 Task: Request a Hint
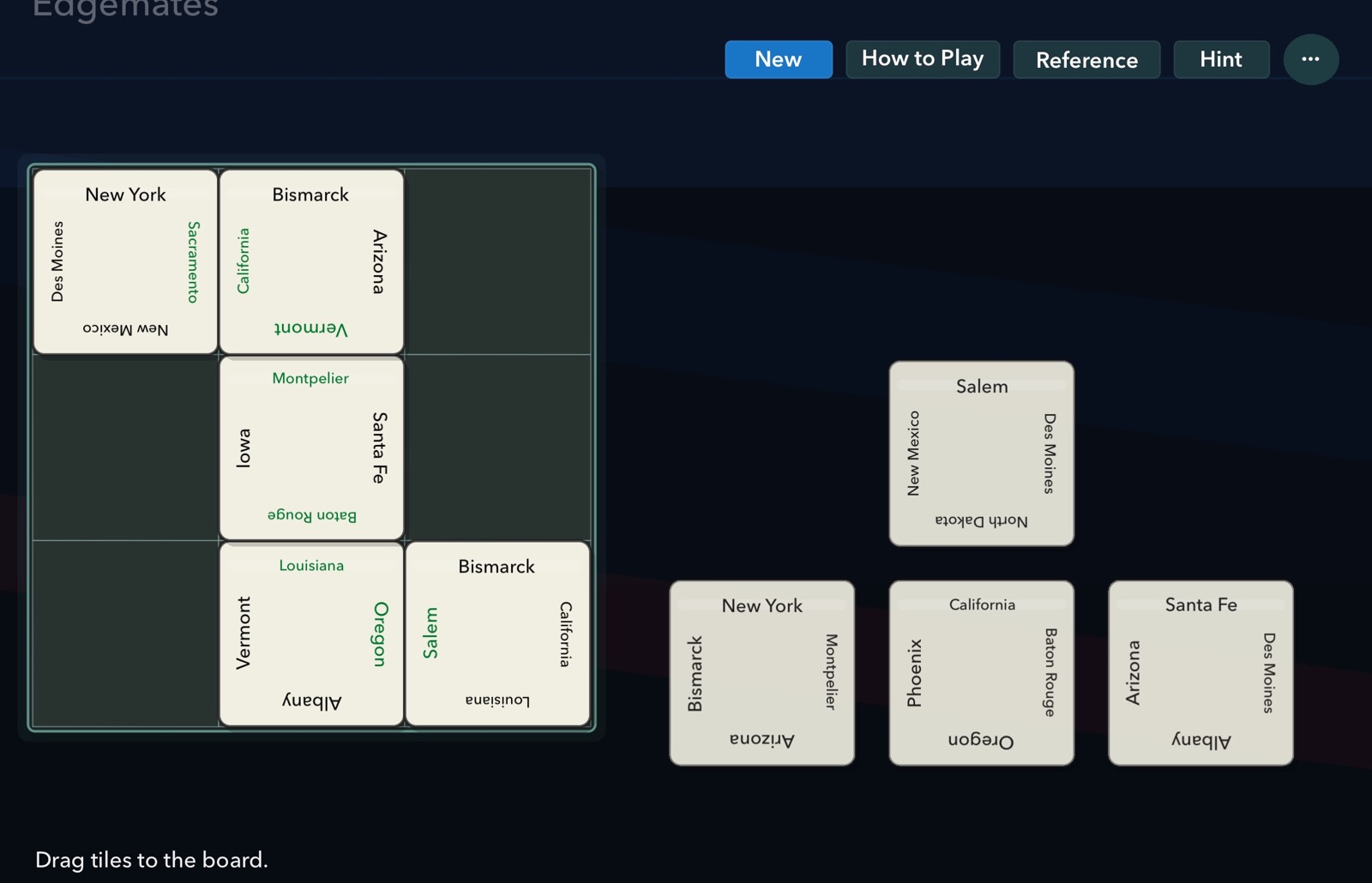click(1220, 59)
